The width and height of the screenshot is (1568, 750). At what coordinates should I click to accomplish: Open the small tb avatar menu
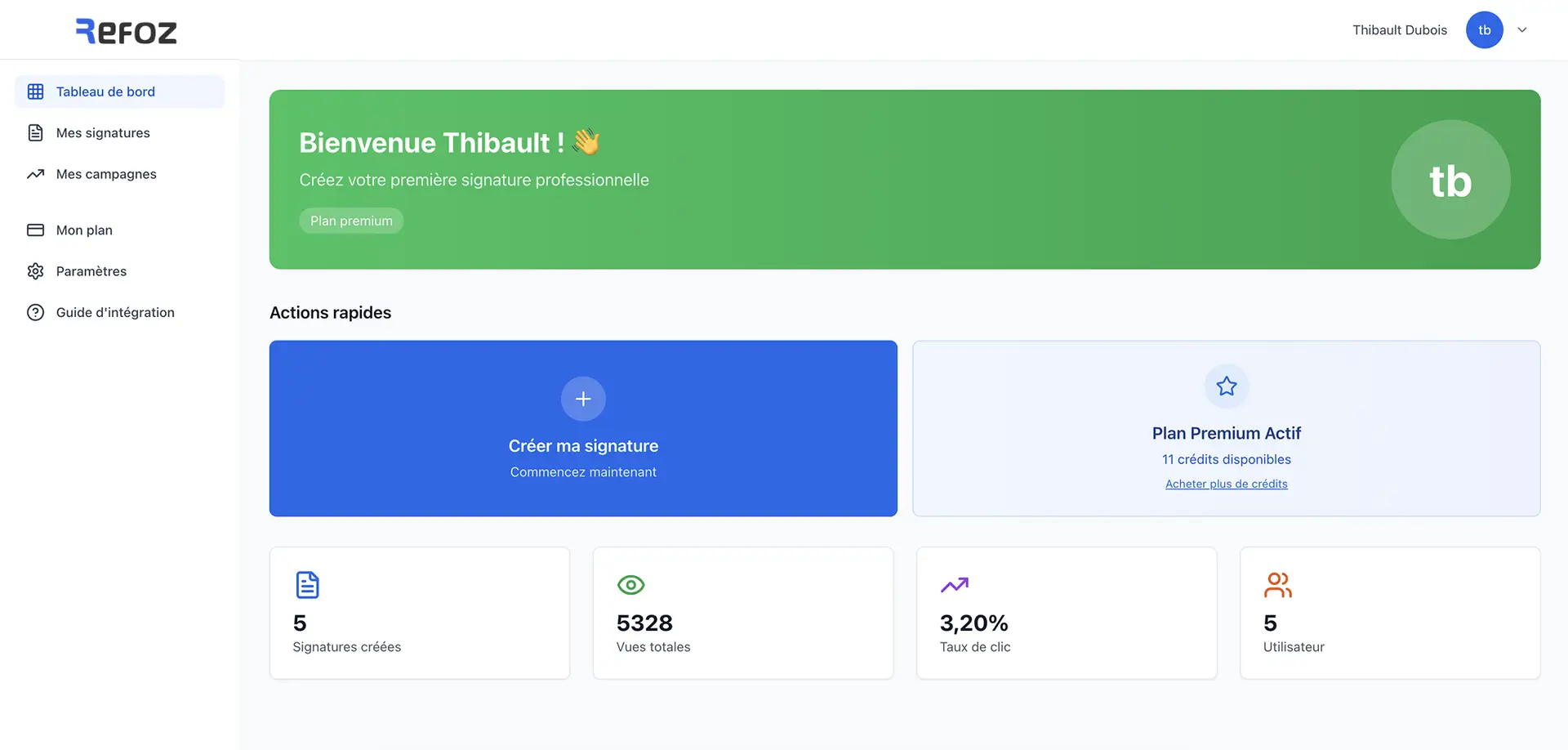tap(1484, 30)
